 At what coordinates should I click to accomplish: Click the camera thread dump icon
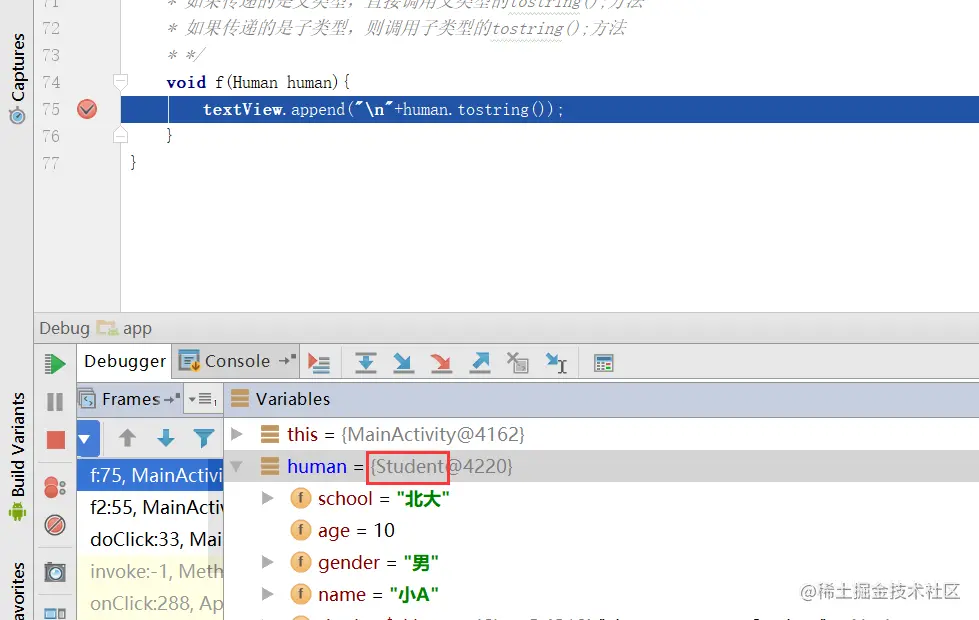pyautogui.click(x=55, y=571)
